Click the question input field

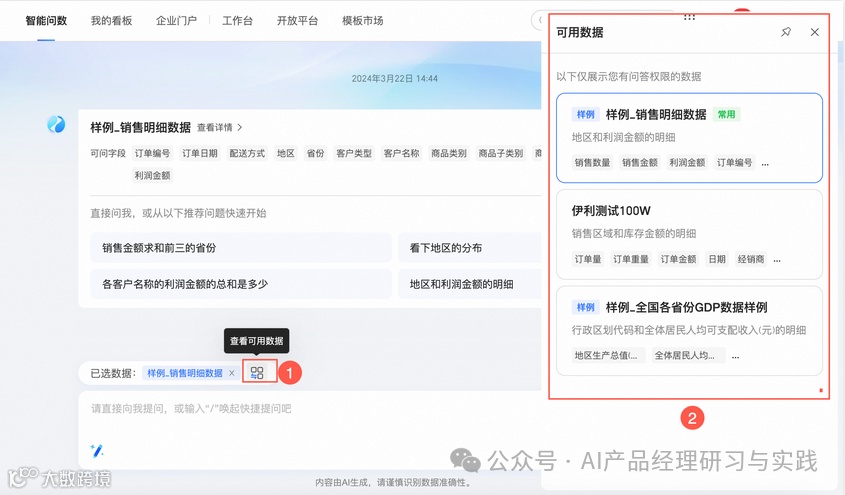(310, 429)
